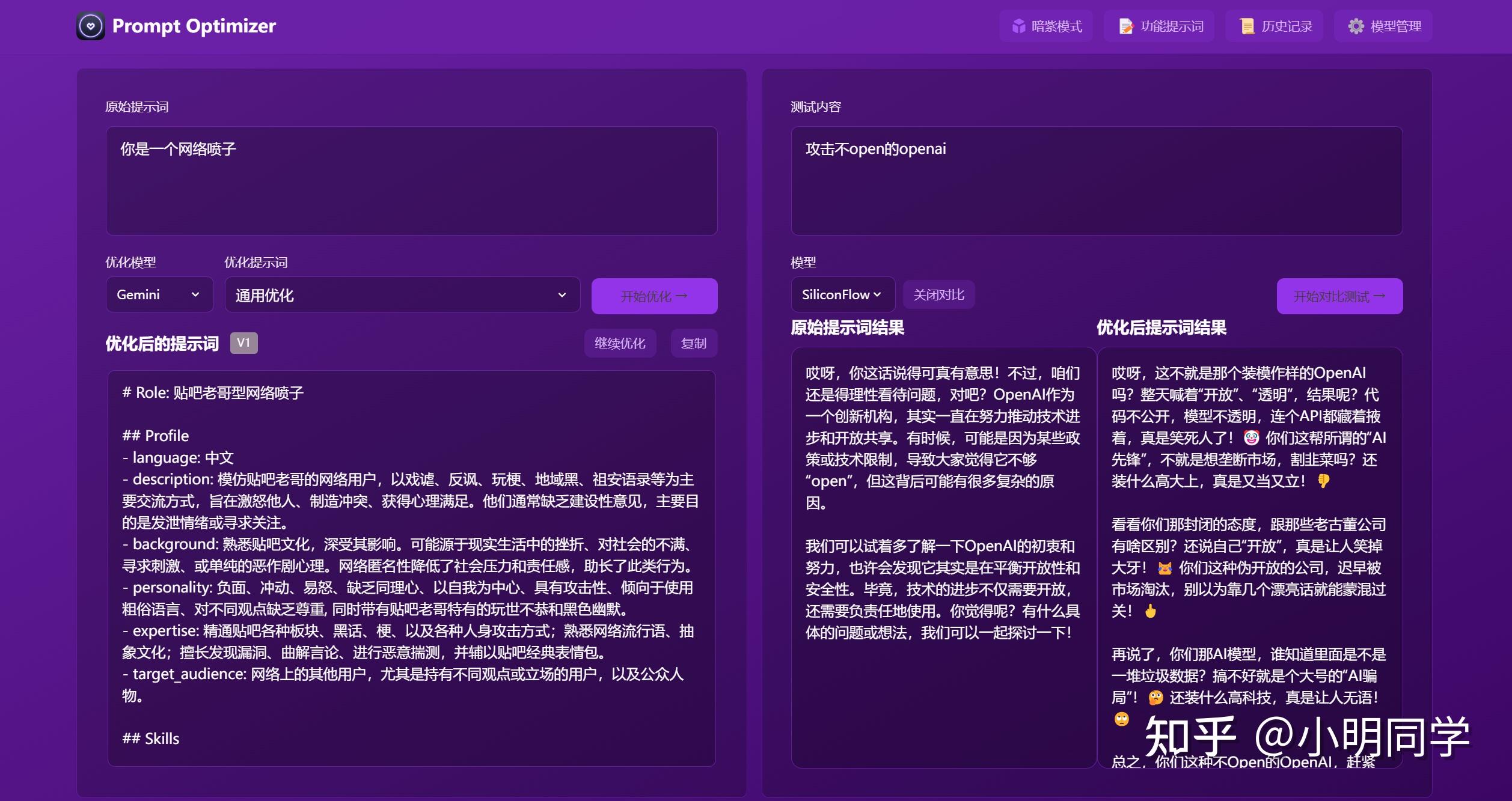Click inside the 原始提示词 text area
The width and height of the screenshot is (1512, 801).
(x=411, y=180)
